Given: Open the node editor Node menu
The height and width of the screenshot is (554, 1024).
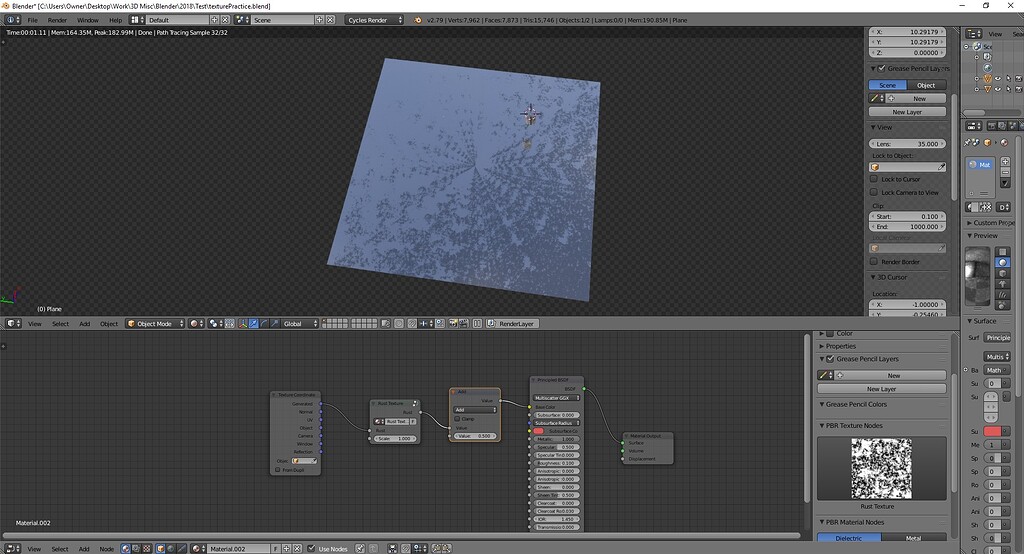Looking at the screenshot, I should 106,549.
